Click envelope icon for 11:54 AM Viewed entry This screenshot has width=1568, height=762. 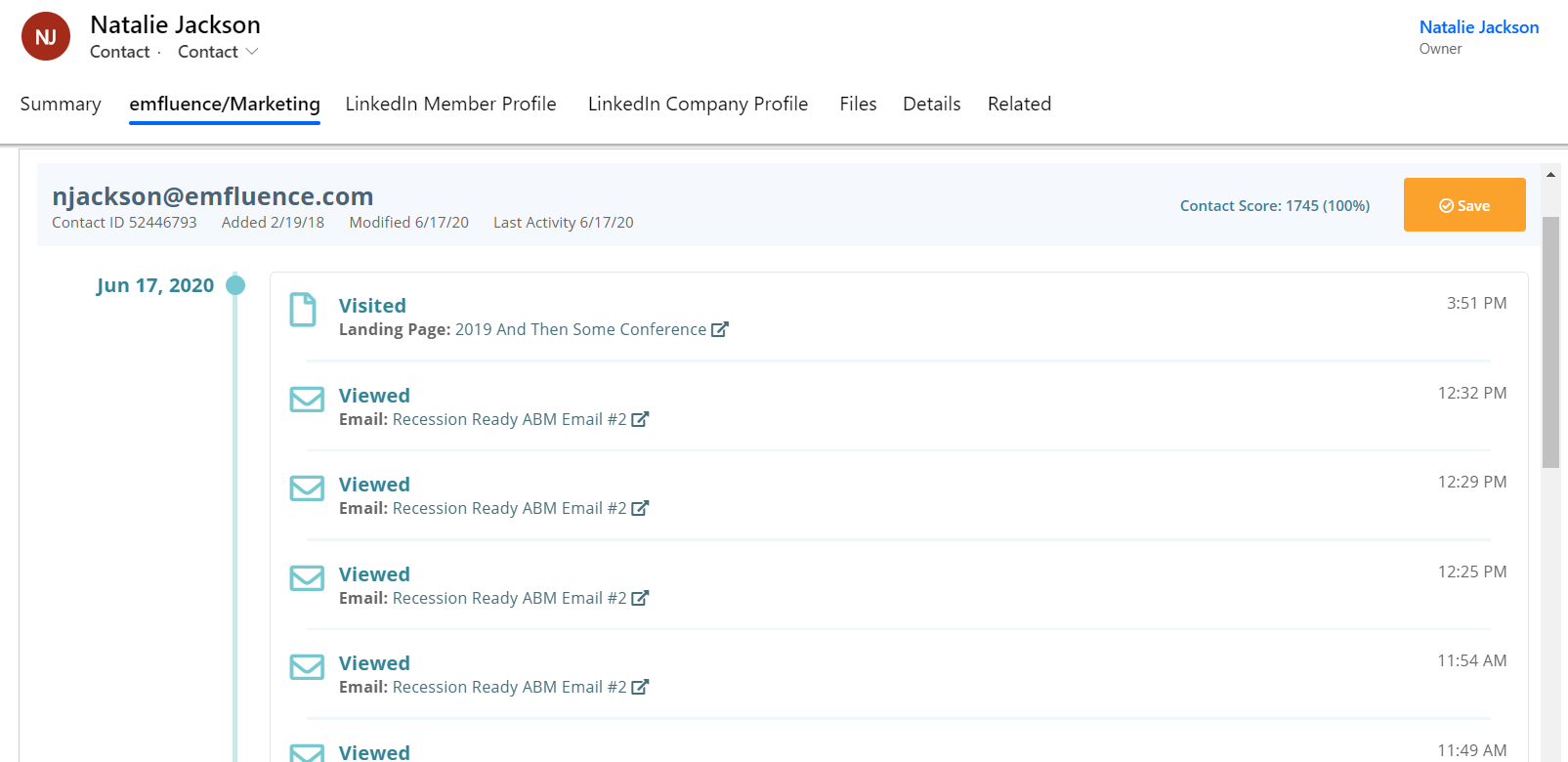point(307,667)
